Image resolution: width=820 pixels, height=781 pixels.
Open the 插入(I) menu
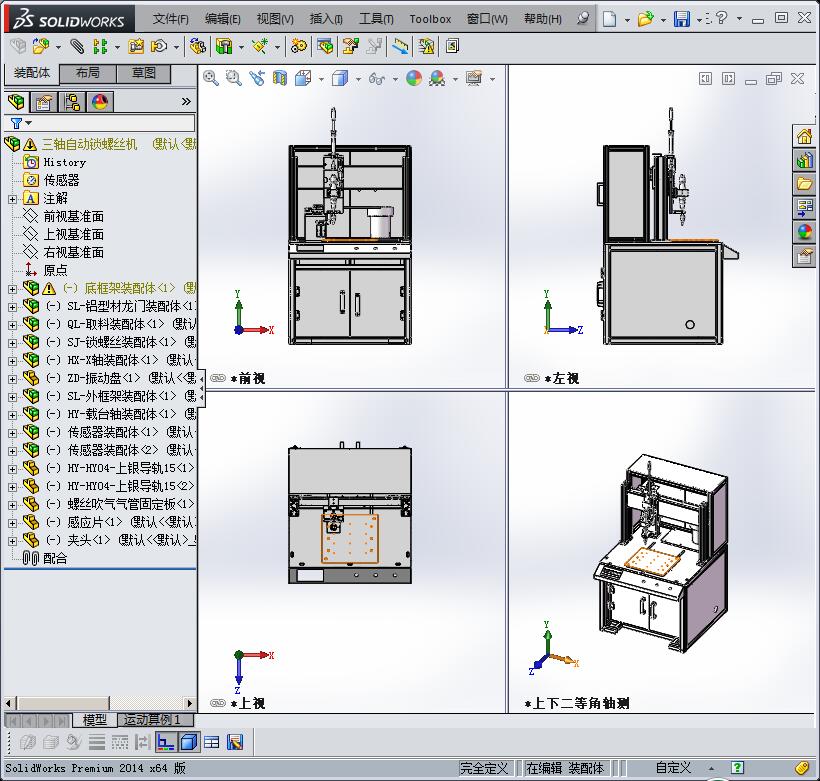click(x=326, y=19)
